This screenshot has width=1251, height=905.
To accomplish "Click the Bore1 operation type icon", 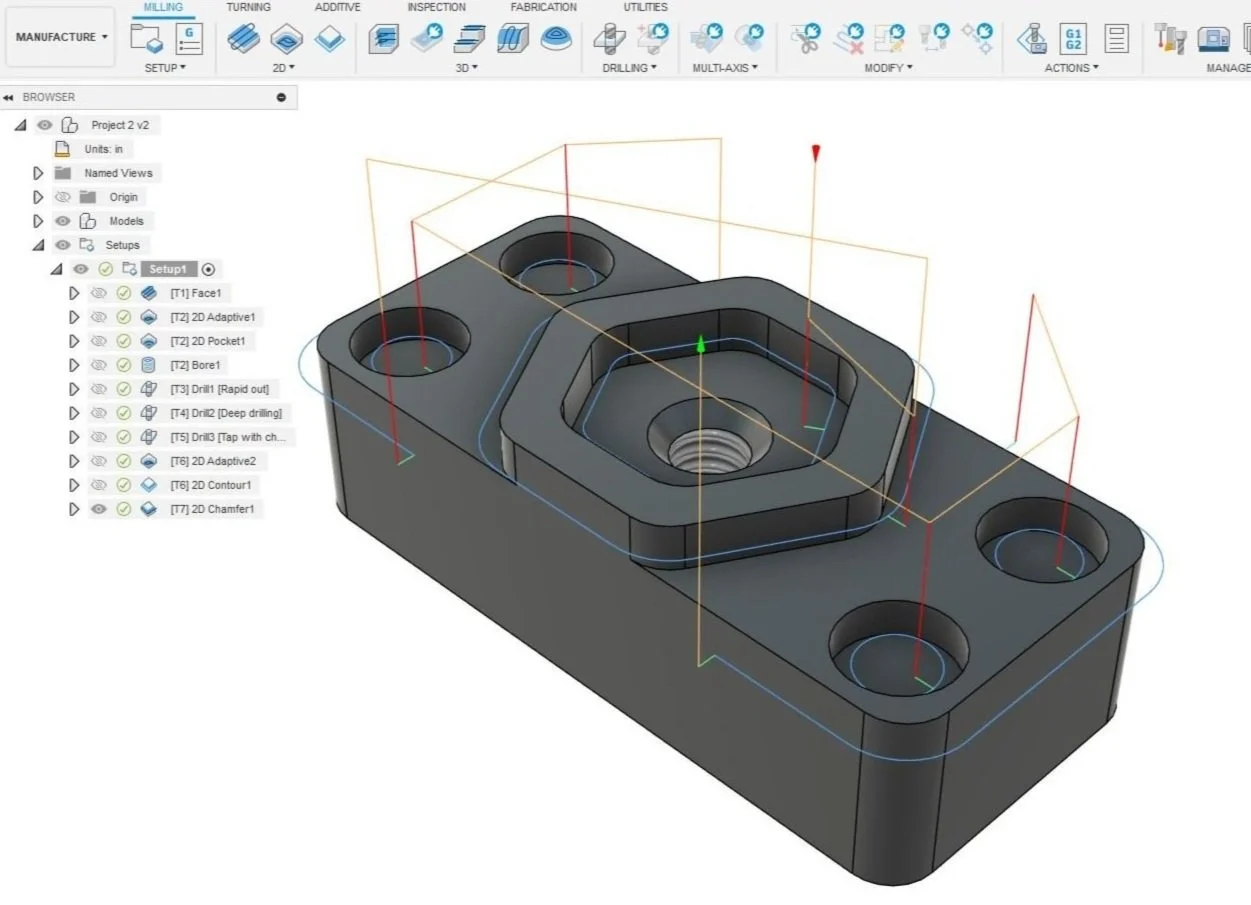I will pyautogui.click(x=149, y=365).
